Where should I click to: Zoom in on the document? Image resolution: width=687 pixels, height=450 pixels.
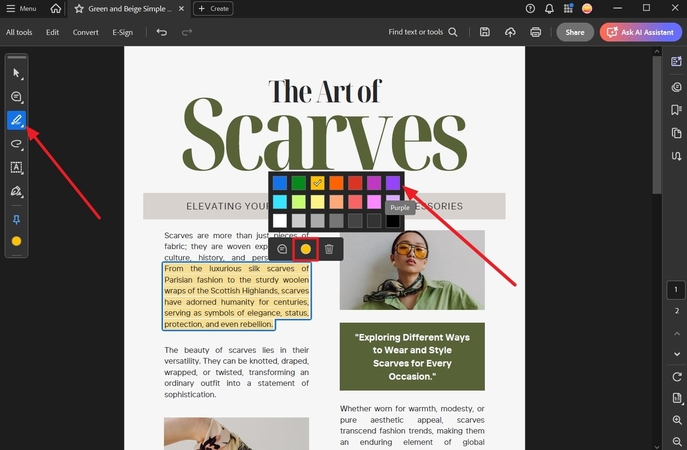pos(677,420)
